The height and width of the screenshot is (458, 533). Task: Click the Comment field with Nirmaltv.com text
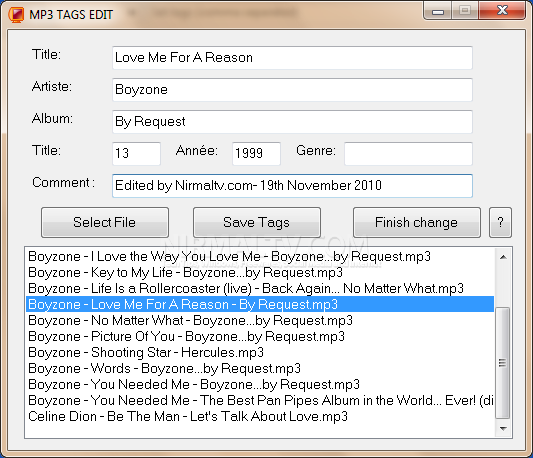[x=292, y=186]
